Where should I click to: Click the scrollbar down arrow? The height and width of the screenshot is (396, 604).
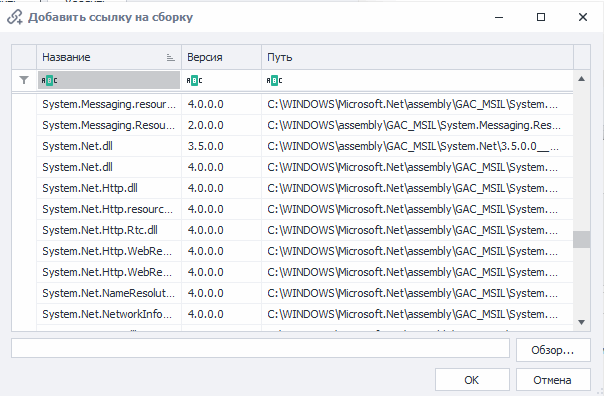click(582, 322)
